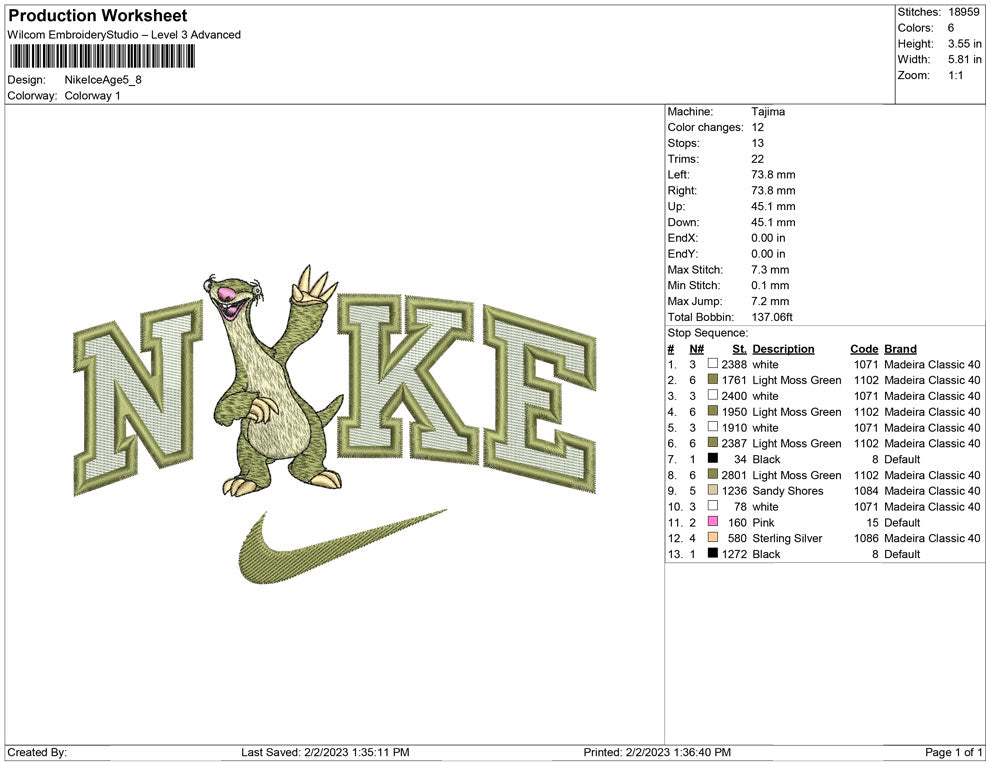Click the green Nike swoosh in the preview
The width and height of the screenshot is (990, 762).
point(343,547)
